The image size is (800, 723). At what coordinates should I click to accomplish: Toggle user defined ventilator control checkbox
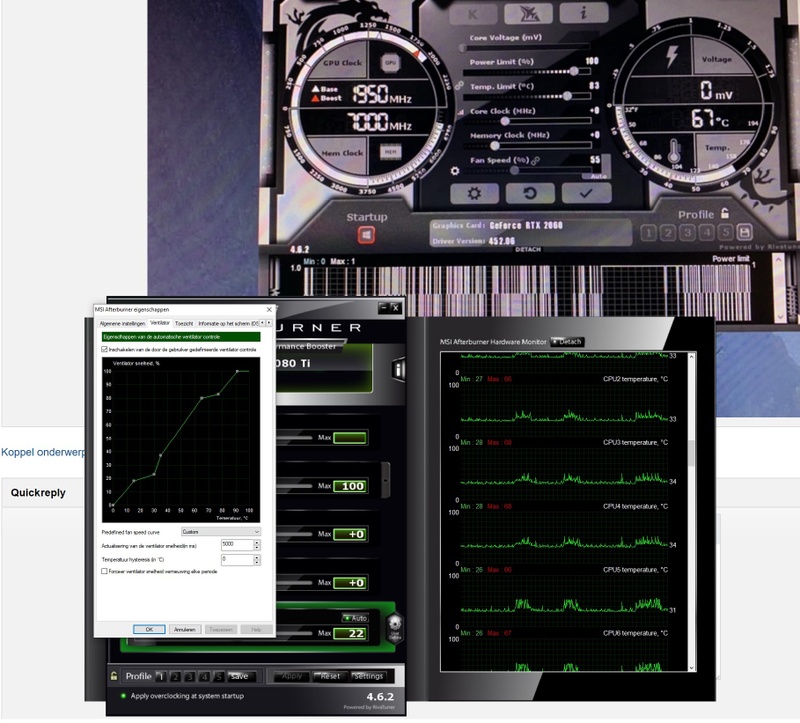[x=104, y=350]
